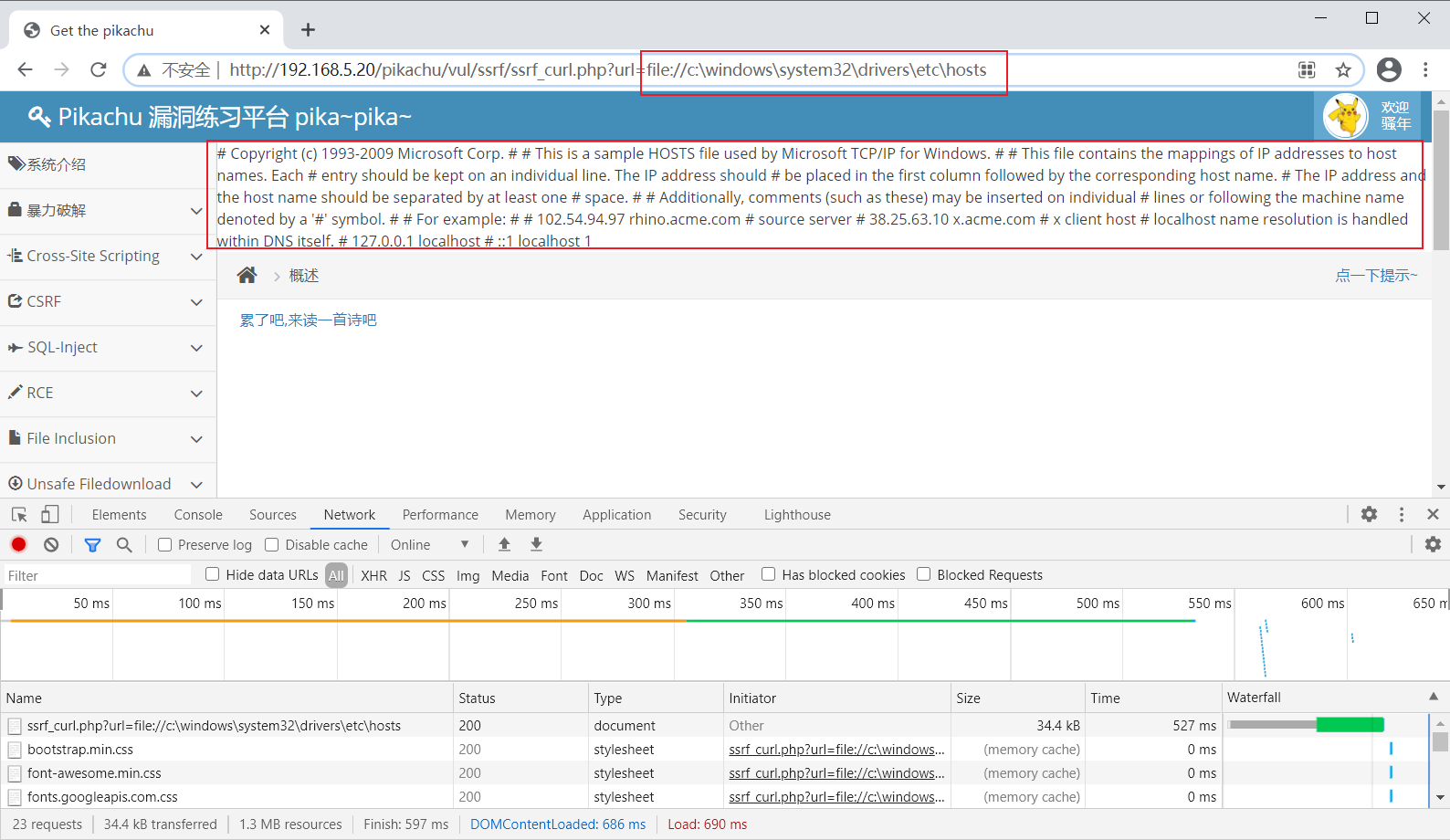
Task: Click the browser address bar URL
Action: pos(607,70)
